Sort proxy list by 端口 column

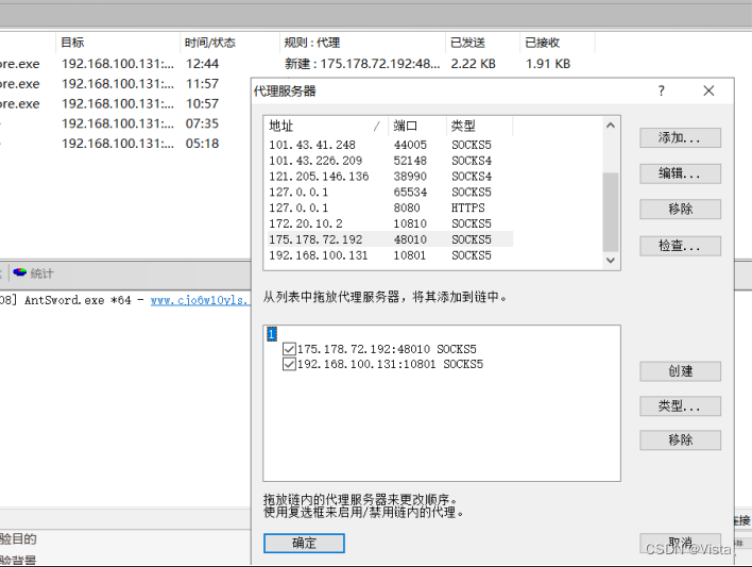417,126
